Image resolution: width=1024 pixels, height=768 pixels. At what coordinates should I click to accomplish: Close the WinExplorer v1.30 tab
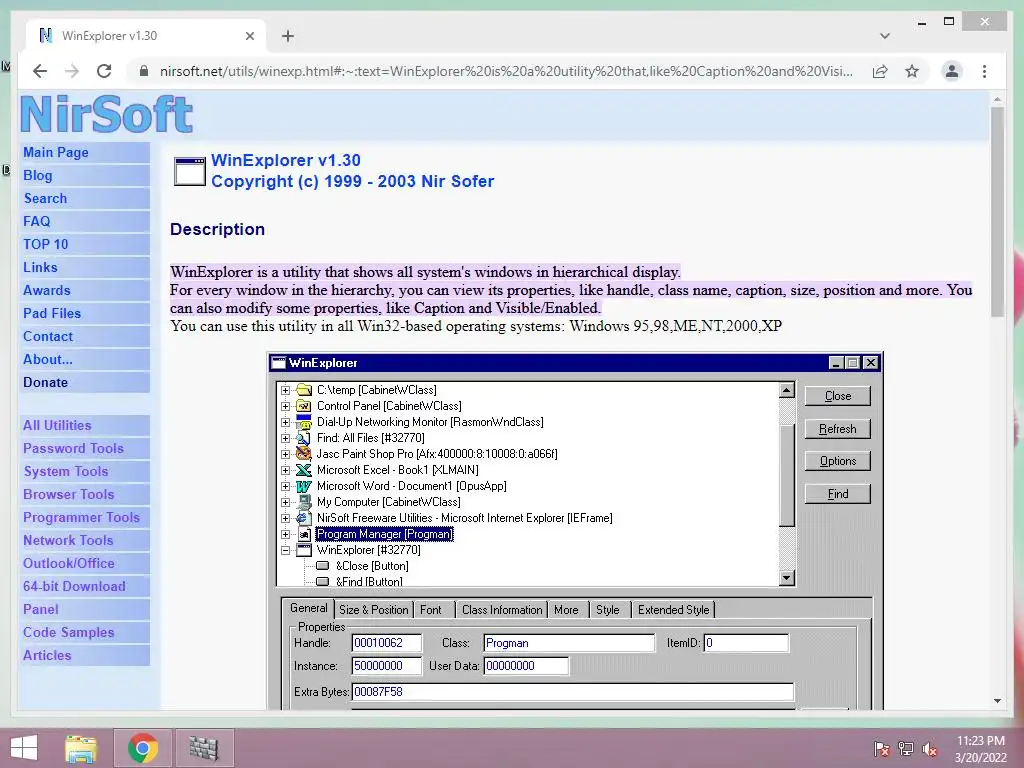tap(249, 36)
